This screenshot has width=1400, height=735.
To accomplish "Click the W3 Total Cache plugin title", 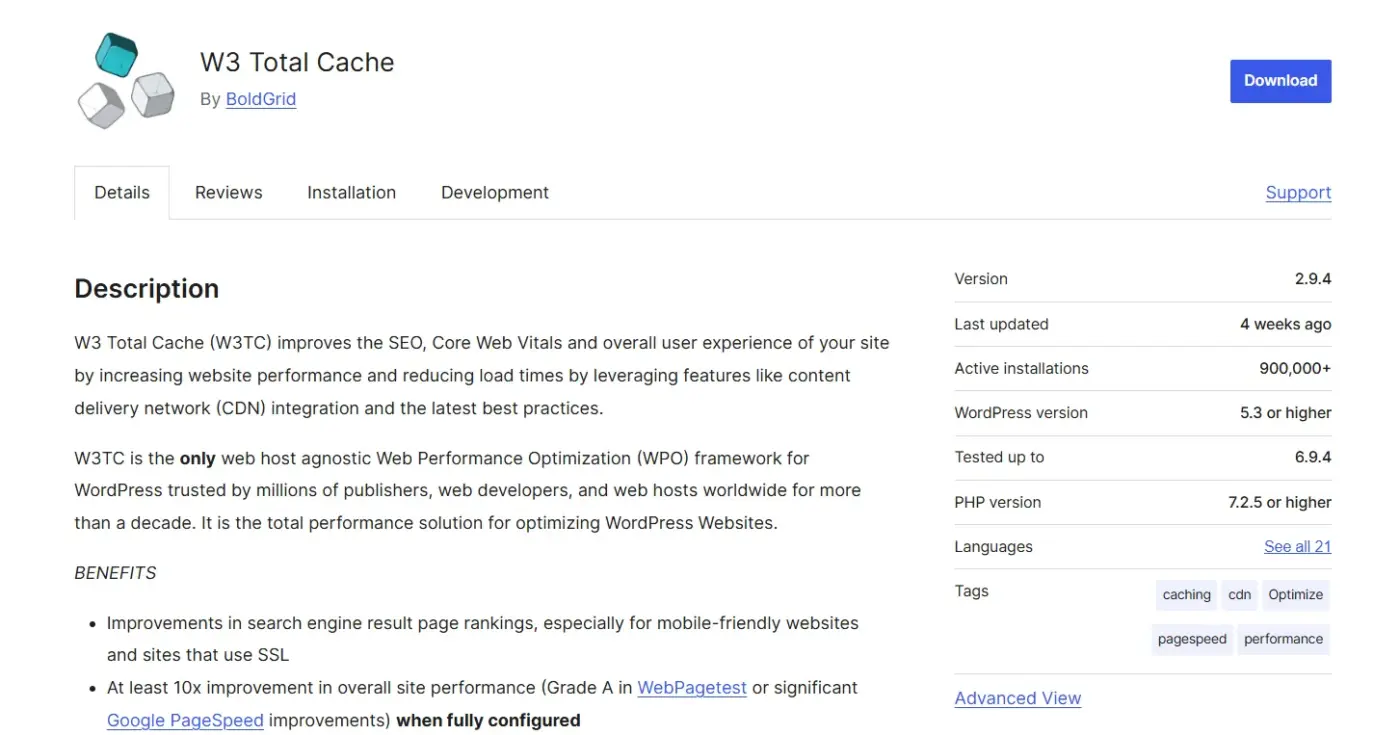I will click(297, 62).
